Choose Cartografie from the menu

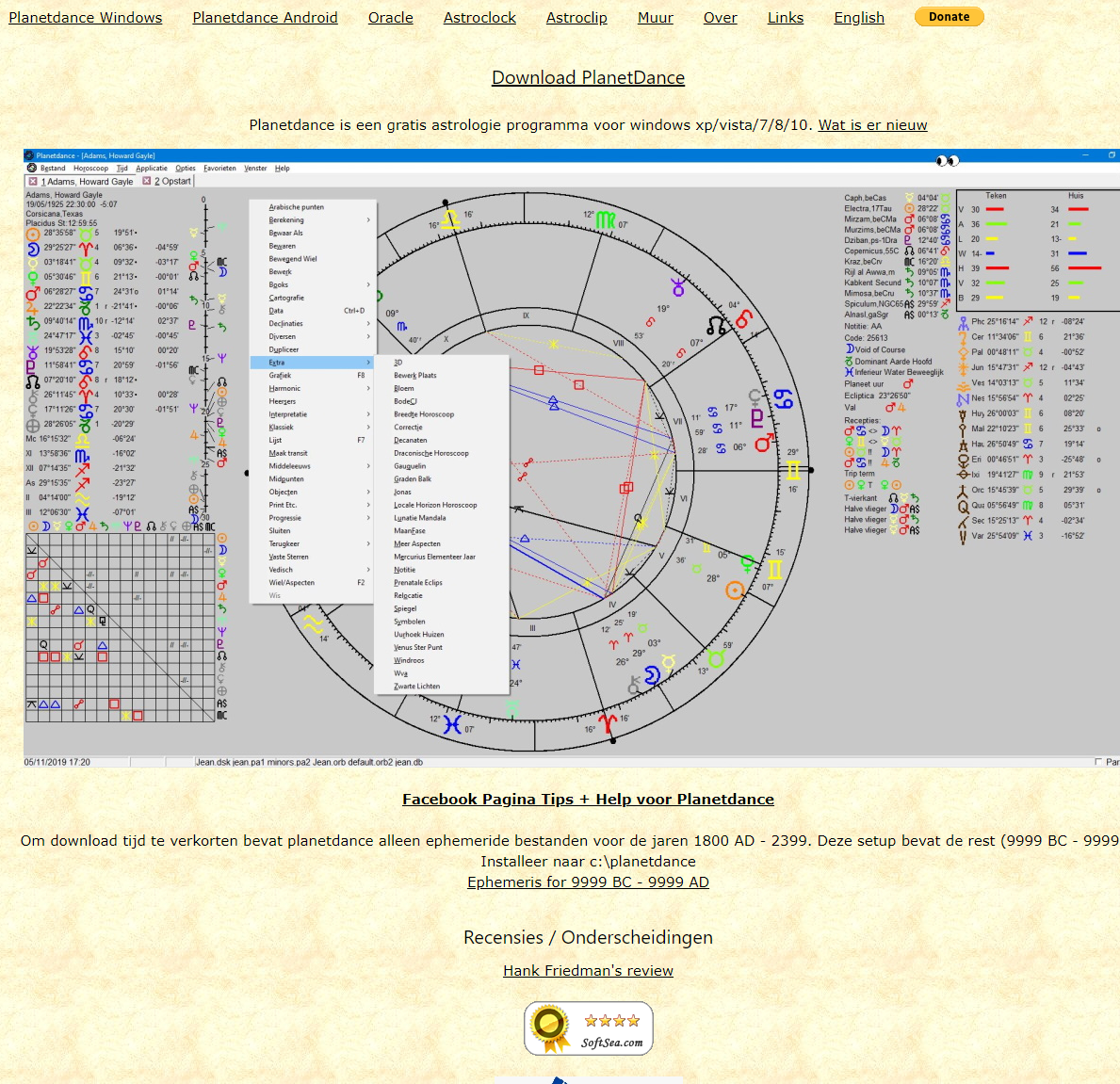pos(286,298)
